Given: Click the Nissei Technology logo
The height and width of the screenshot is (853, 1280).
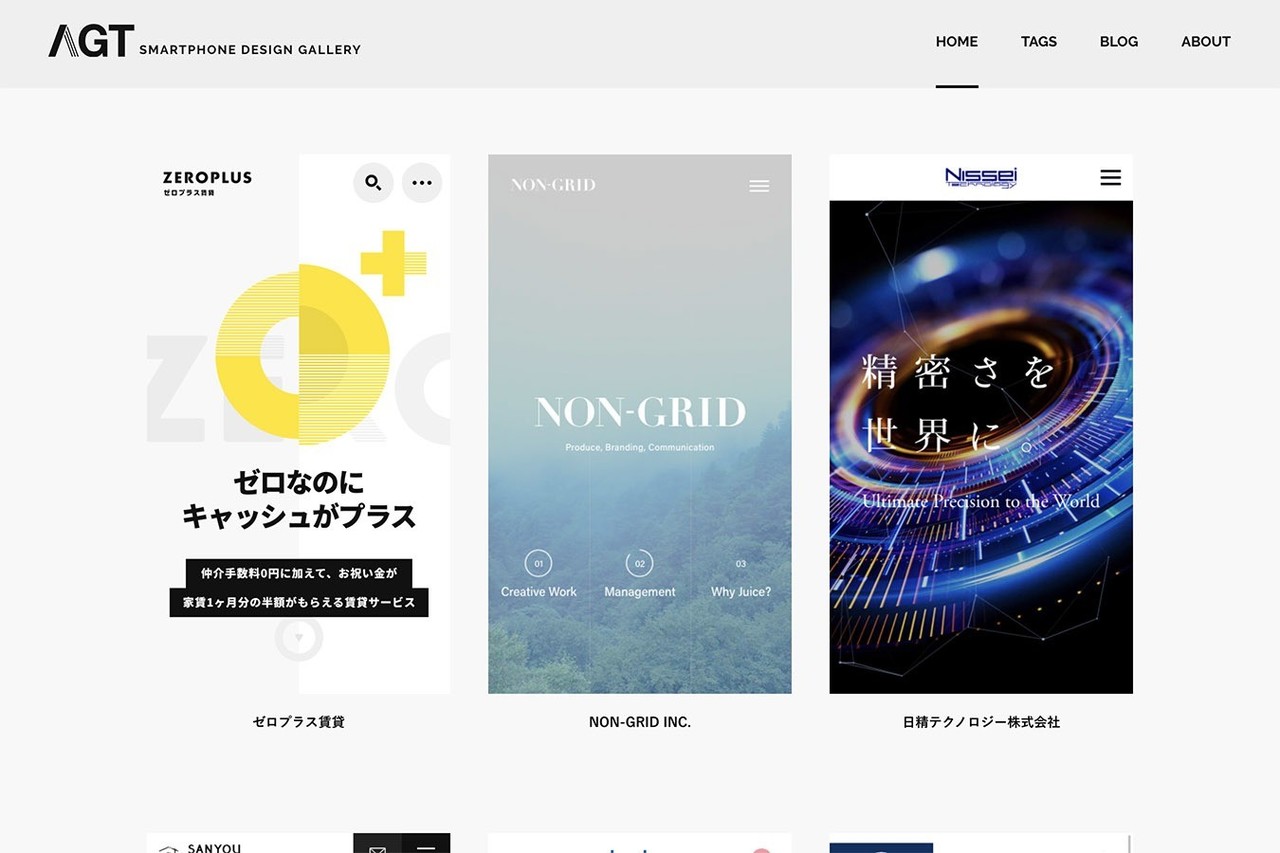Looking at the screenshot, I should coord(981,178).
